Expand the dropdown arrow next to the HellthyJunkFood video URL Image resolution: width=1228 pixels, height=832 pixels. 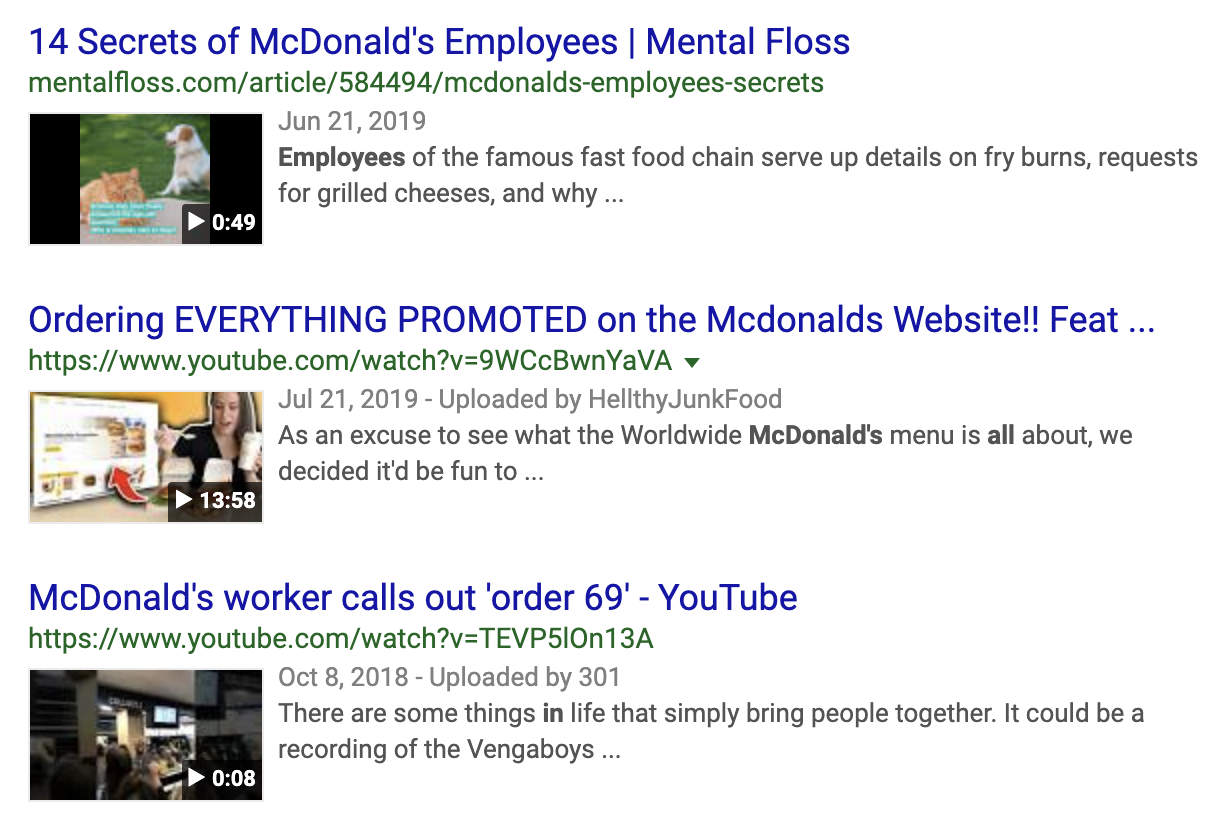(693, 362)
